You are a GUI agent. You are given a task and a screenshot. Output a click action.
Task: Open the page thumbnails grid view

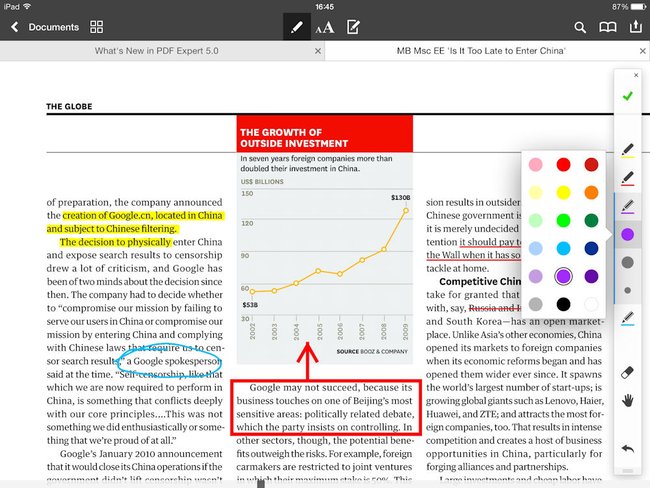(x=97, y=27)
